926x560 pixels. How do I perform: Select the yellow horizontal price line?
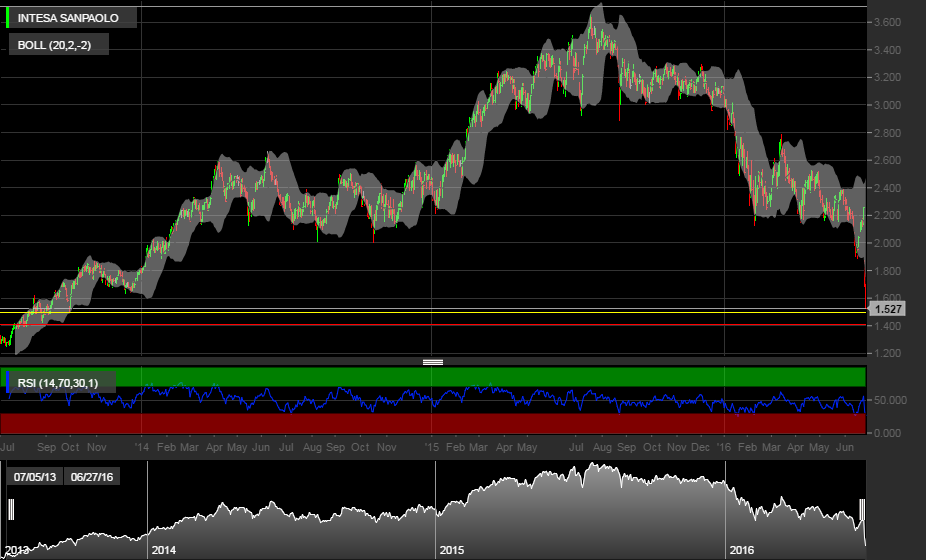(400, 312)
